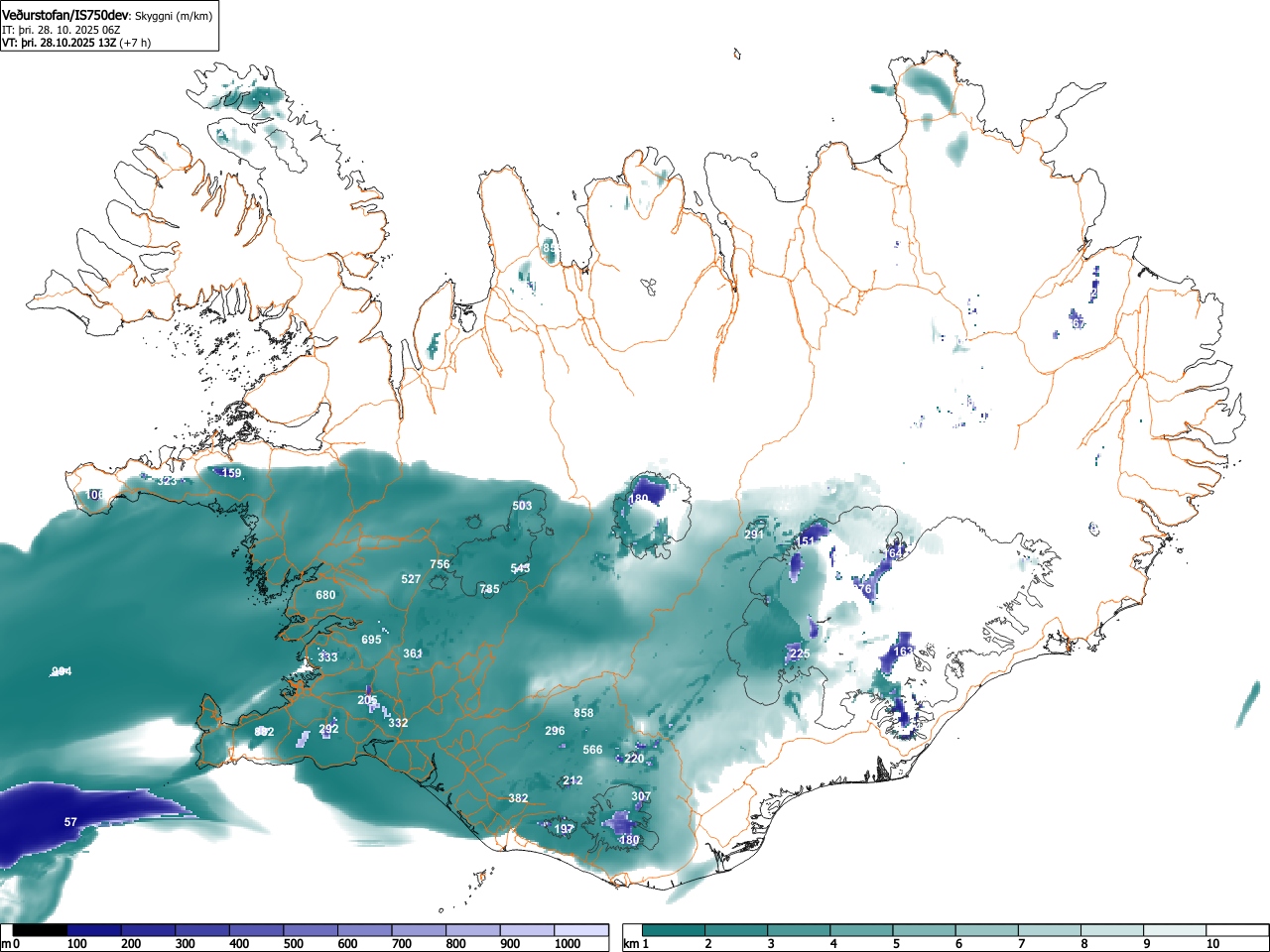Click the 785 visibility value on the map
The height and width of the screenshot is (952, 1270).
489,589
